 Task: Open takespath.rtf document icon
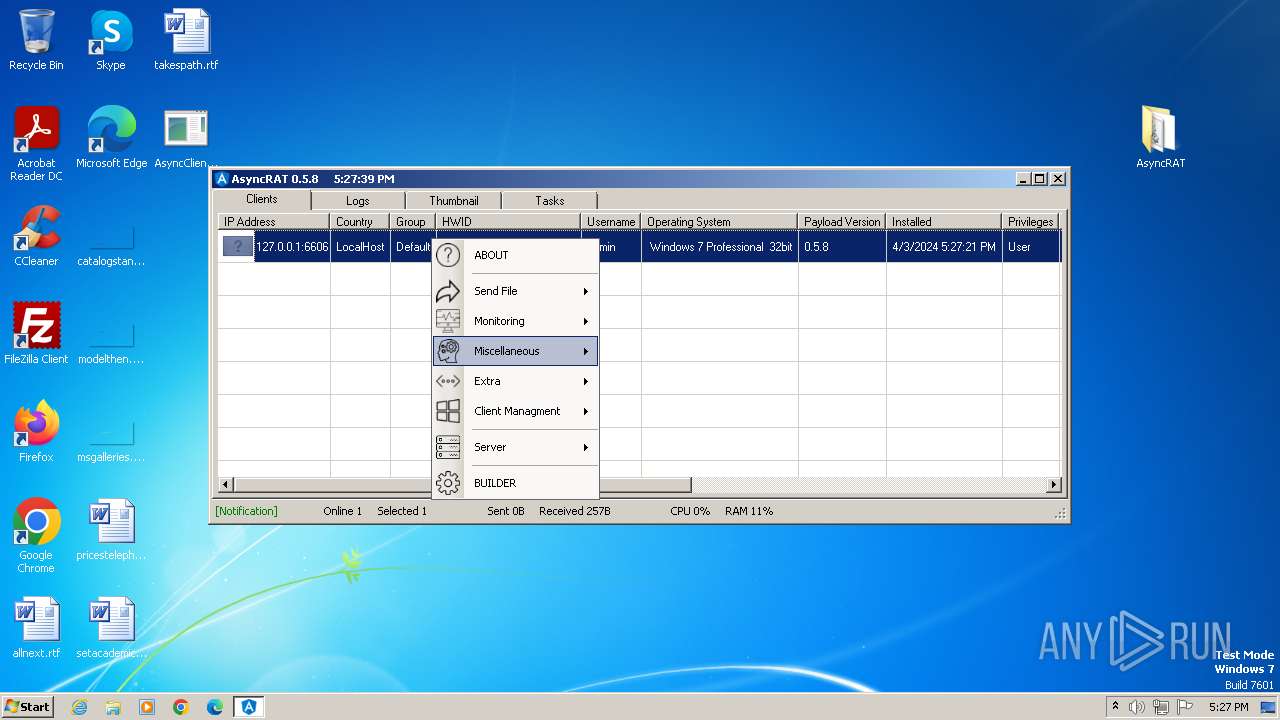pos(186,40)
